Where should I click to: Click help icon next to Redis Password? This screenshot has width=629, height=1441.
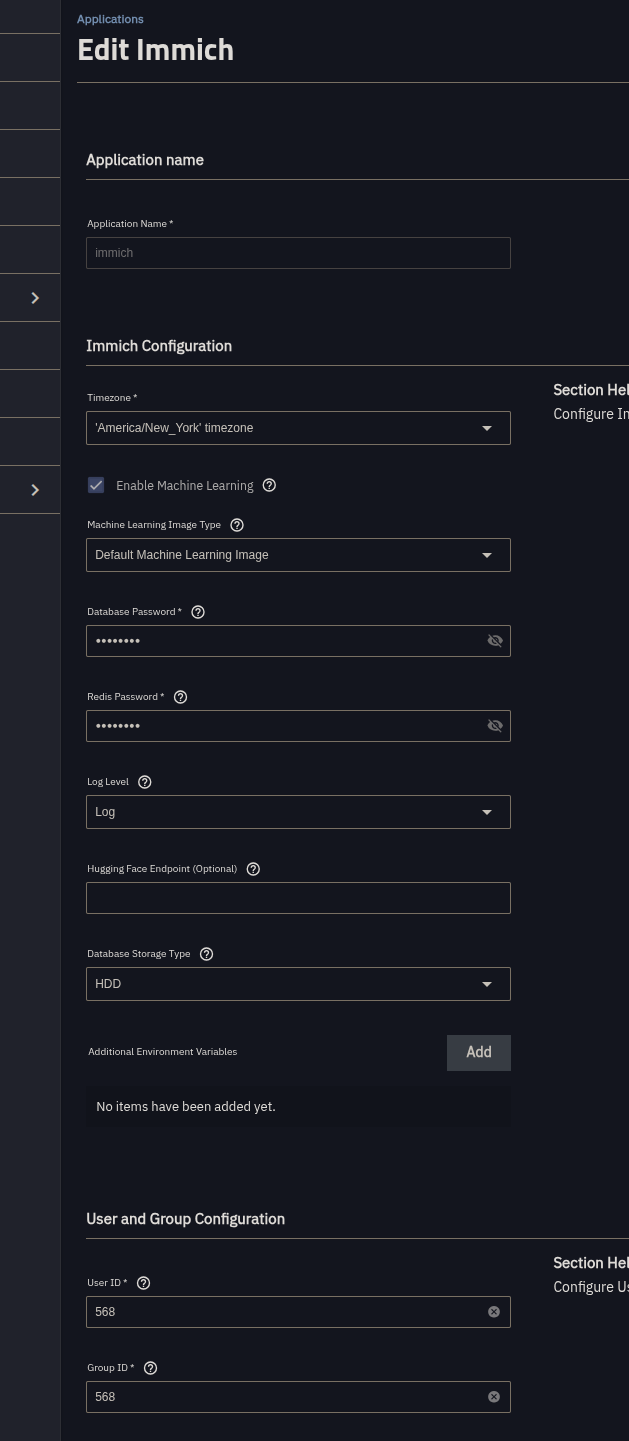click(x=181, y=697)
